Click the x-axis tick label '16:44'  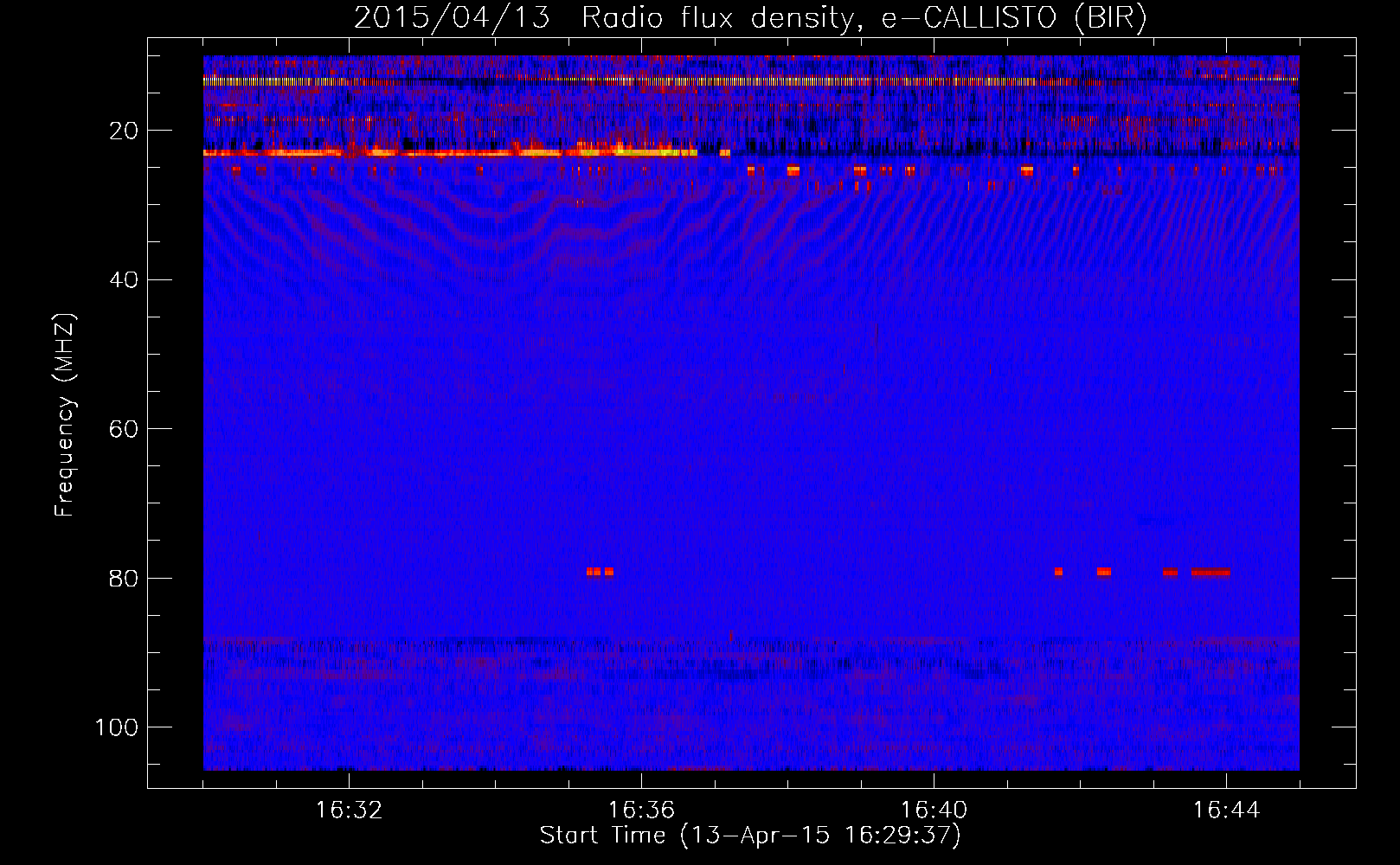pos(1226,811)
